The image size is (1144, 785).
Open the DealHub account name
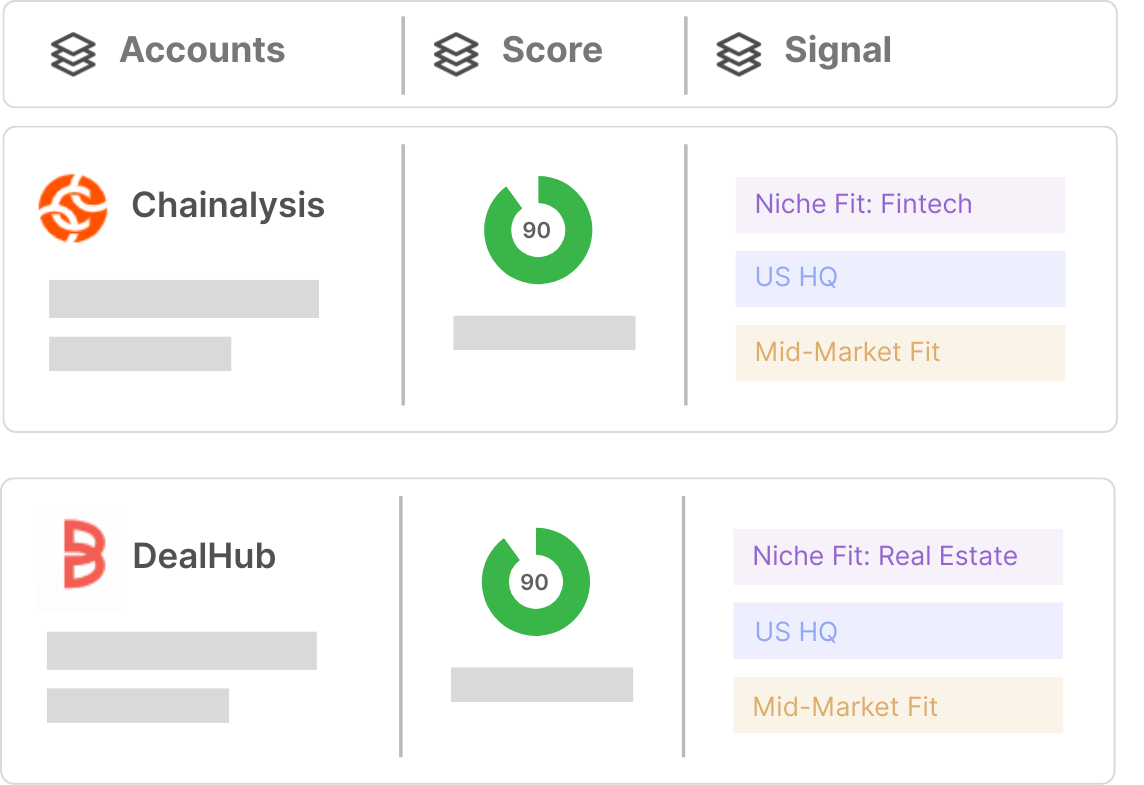click(204, 556)
